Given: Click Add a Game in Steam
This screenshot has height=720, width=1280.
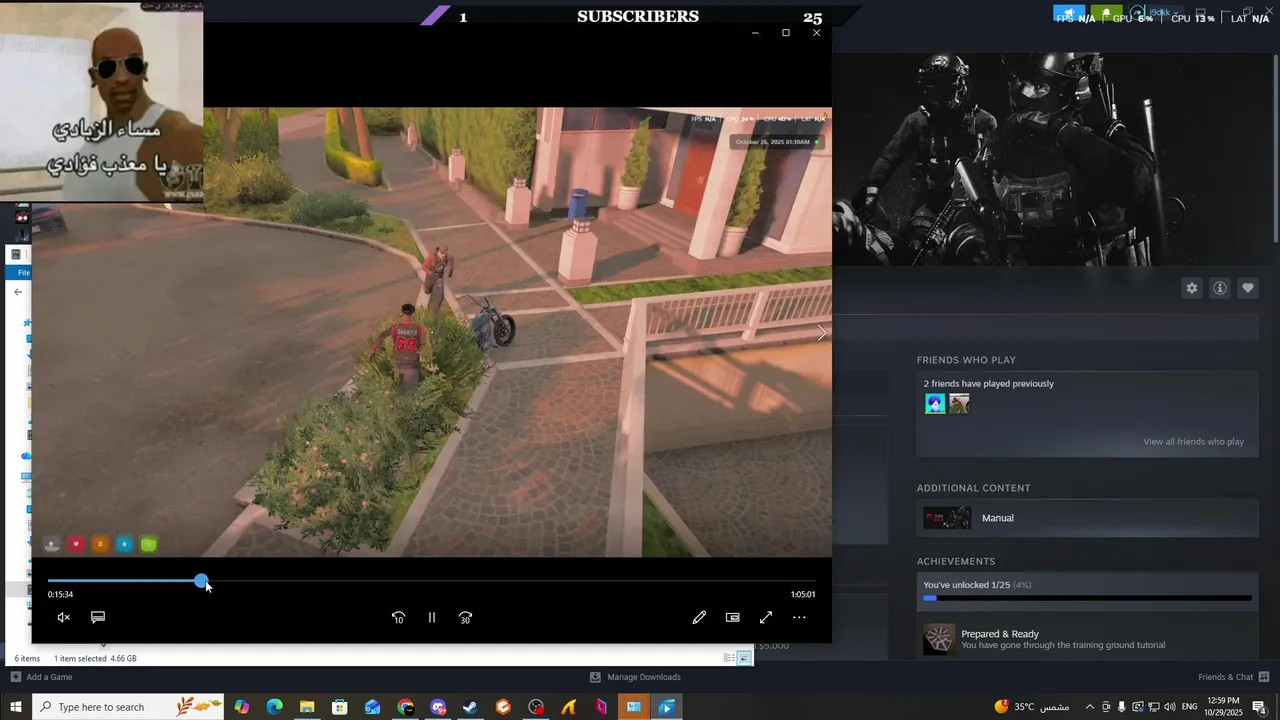Looking at the screenshot, I should pos(42,677).
